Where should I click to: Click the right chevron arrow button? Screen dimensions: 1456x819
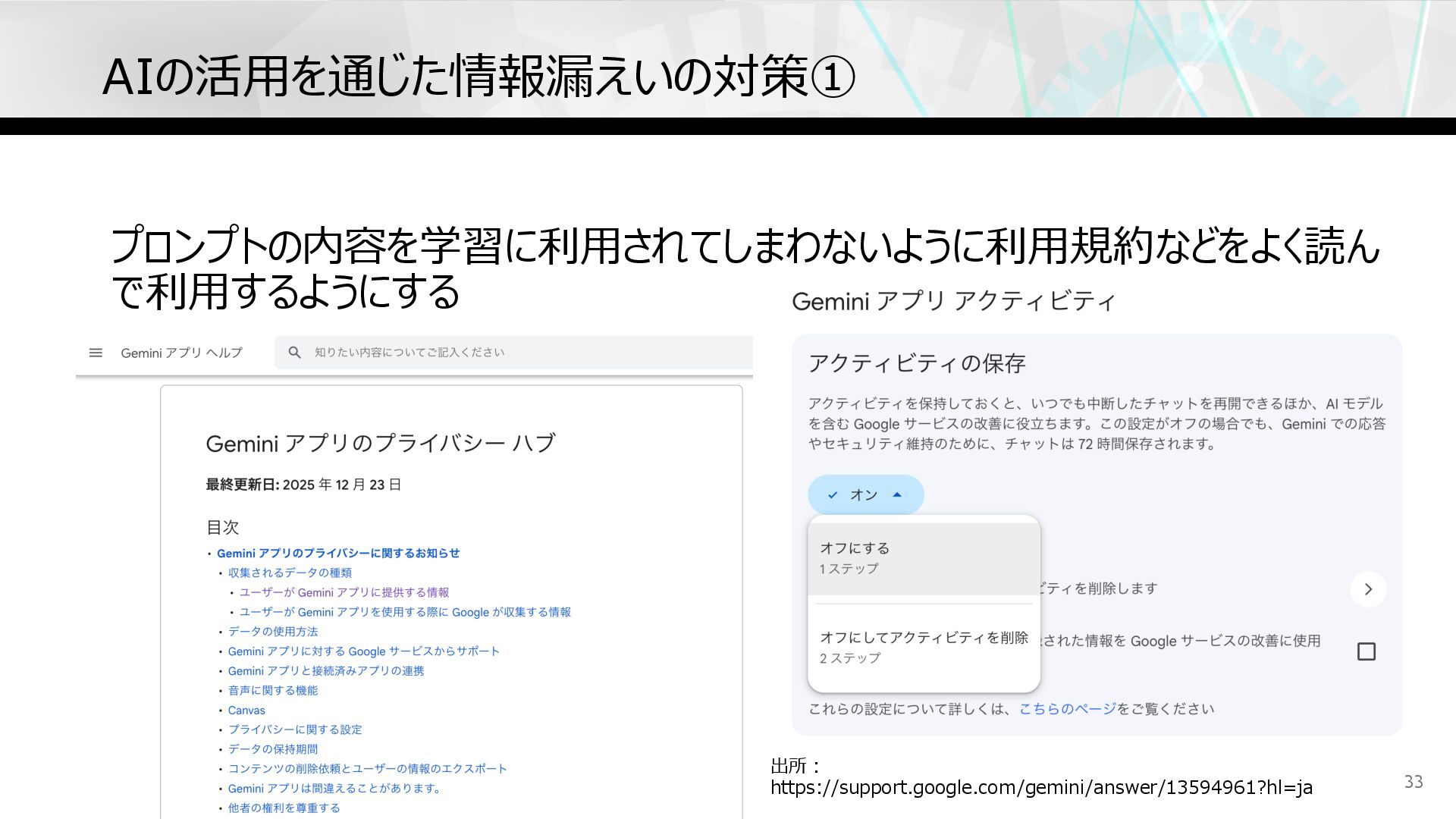click(1368, 589)
